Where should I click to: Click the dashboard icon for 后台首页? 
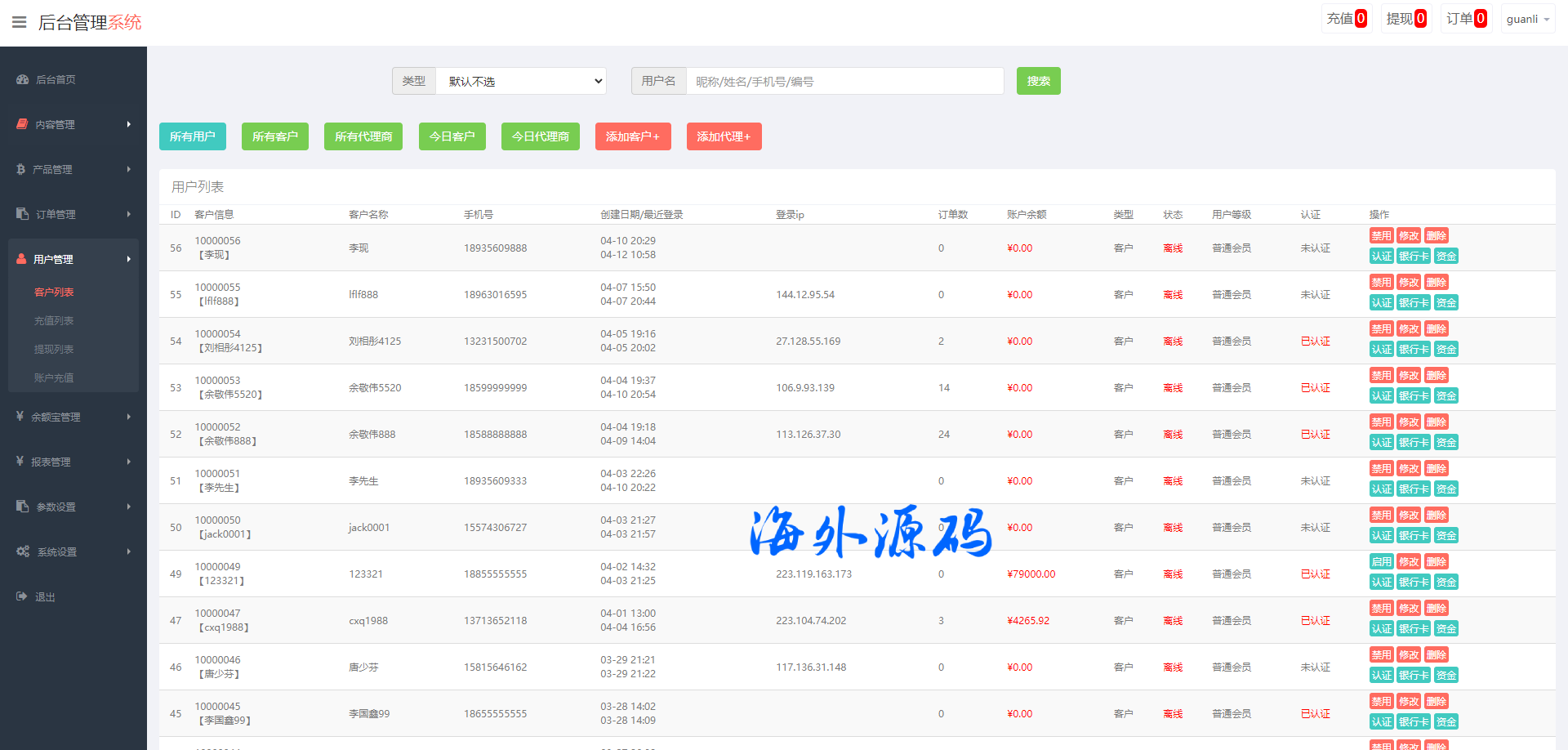click(22, 79)
